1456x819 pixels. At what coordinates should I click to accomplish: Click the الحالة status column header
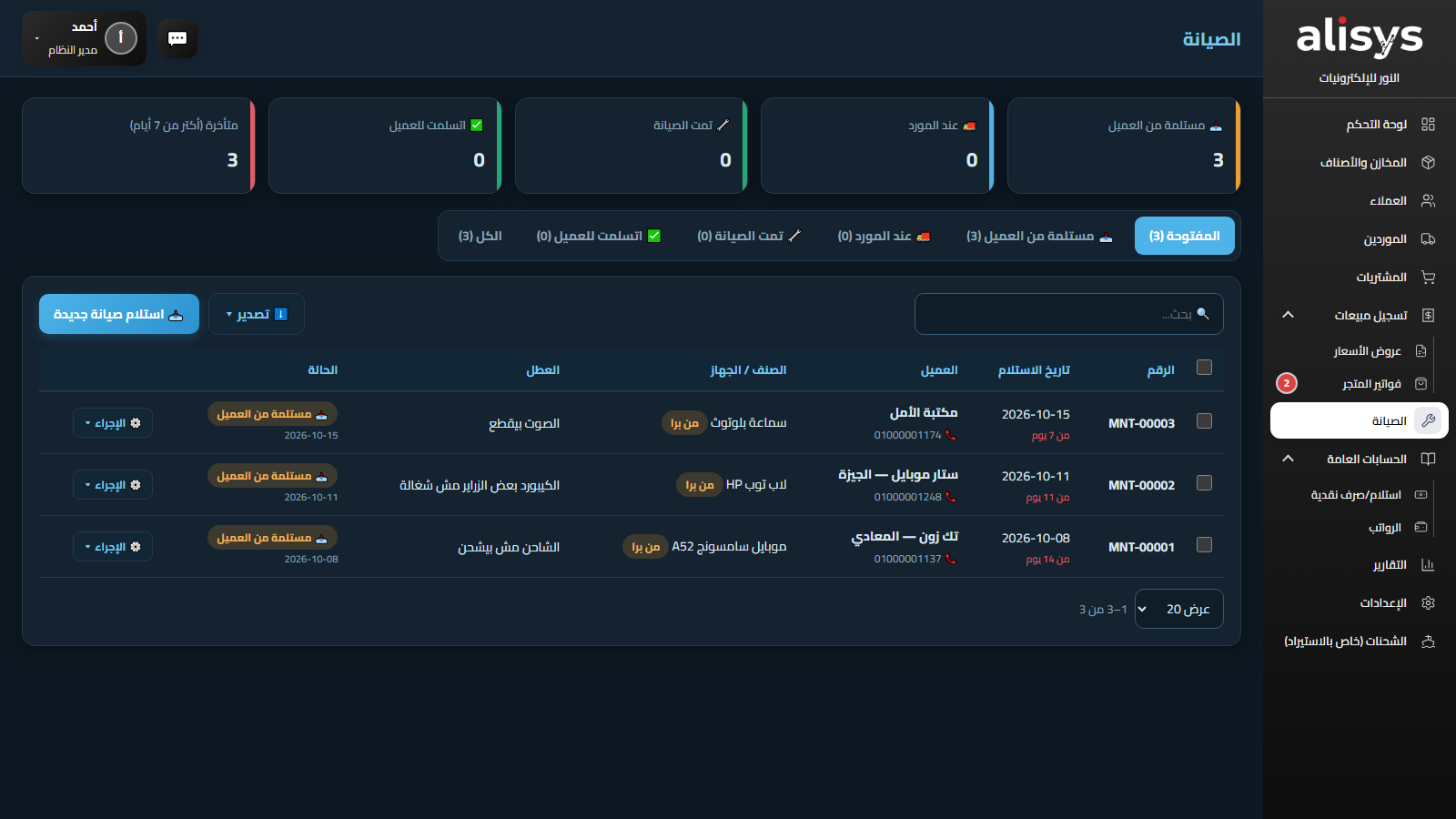[322, 370]
